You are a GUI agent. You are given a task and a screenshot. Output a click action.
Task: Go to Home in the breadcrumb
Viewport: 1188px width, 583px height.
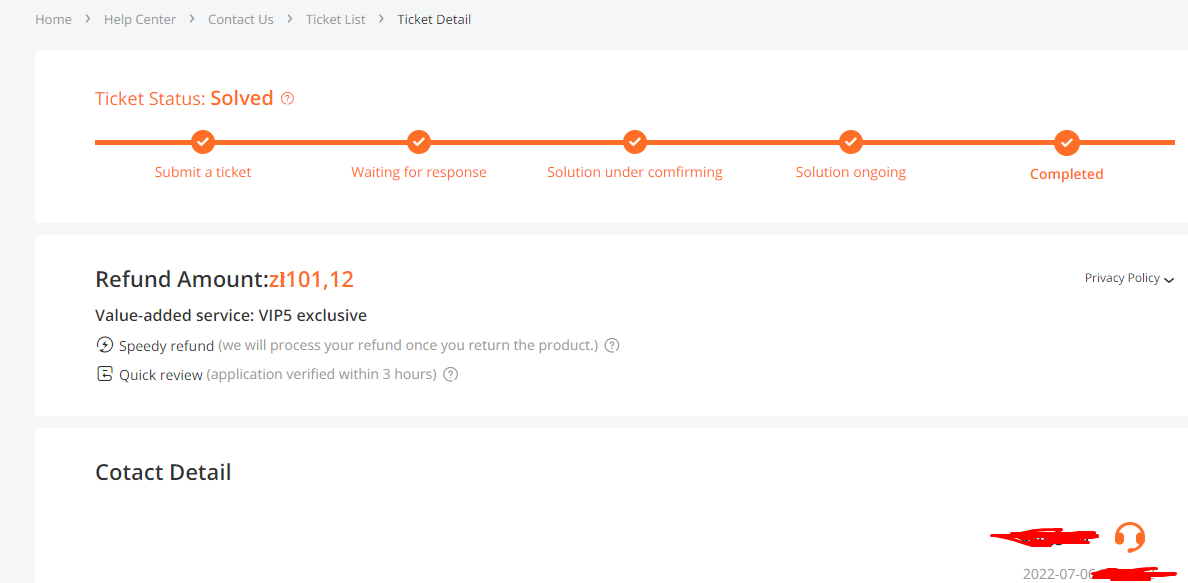tap(53, 20)
